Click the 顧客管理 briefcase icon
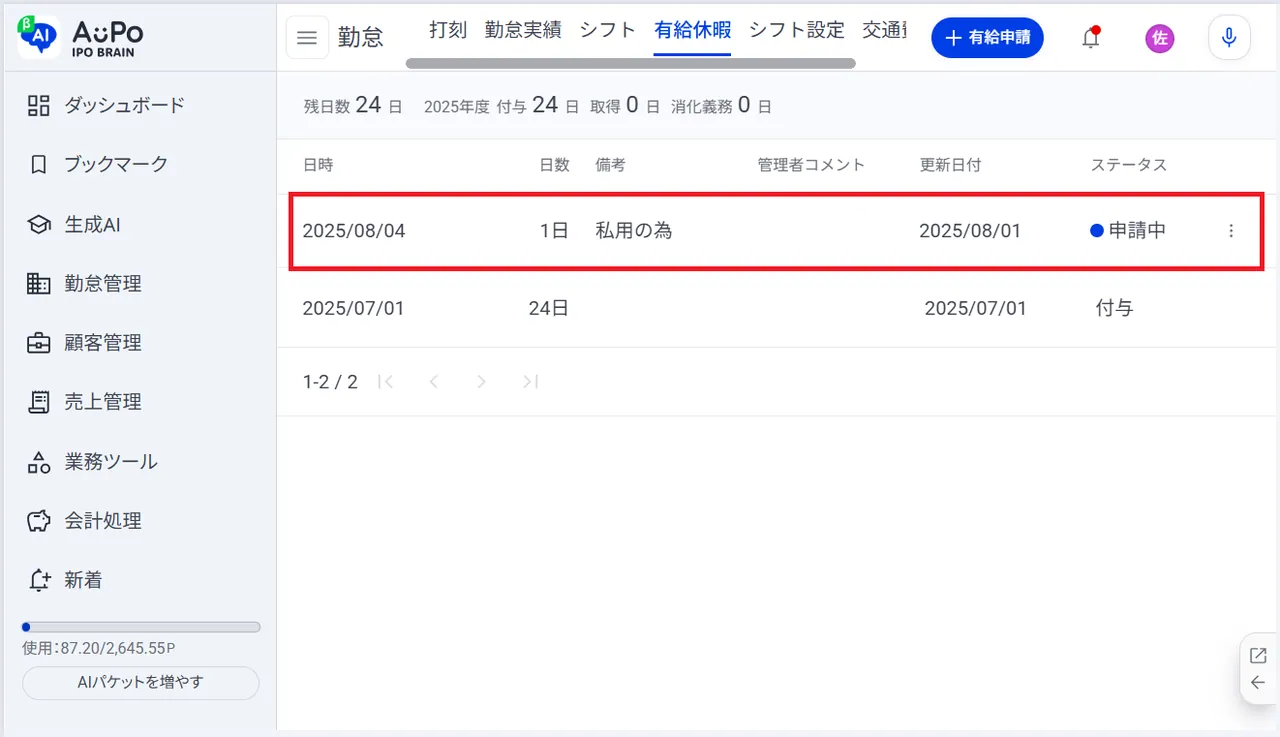Image resolution: width=1280 pixels, height=737 pixels. pyautogui.click(x=38, y=343)
